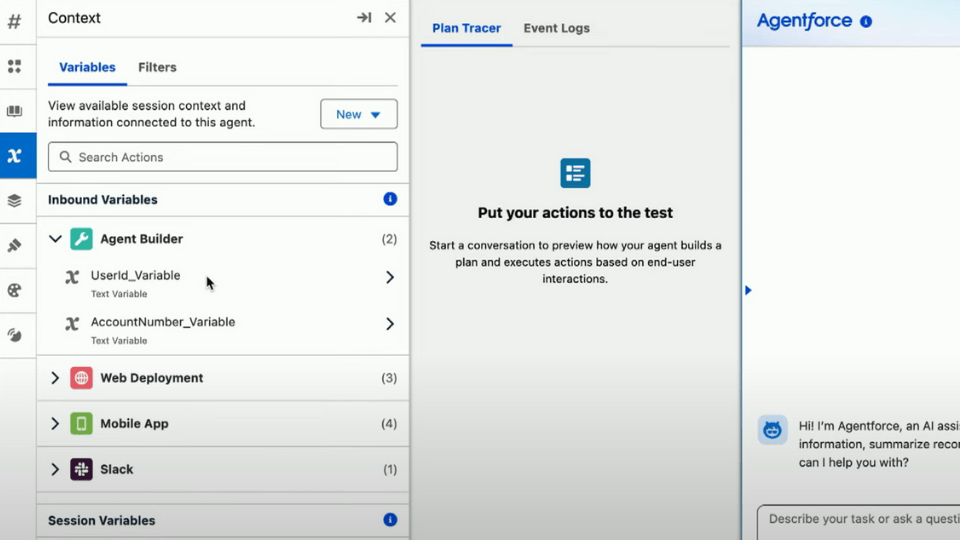Expand the Web Deployment group
The image size is (960, 540).
[55, 378]
